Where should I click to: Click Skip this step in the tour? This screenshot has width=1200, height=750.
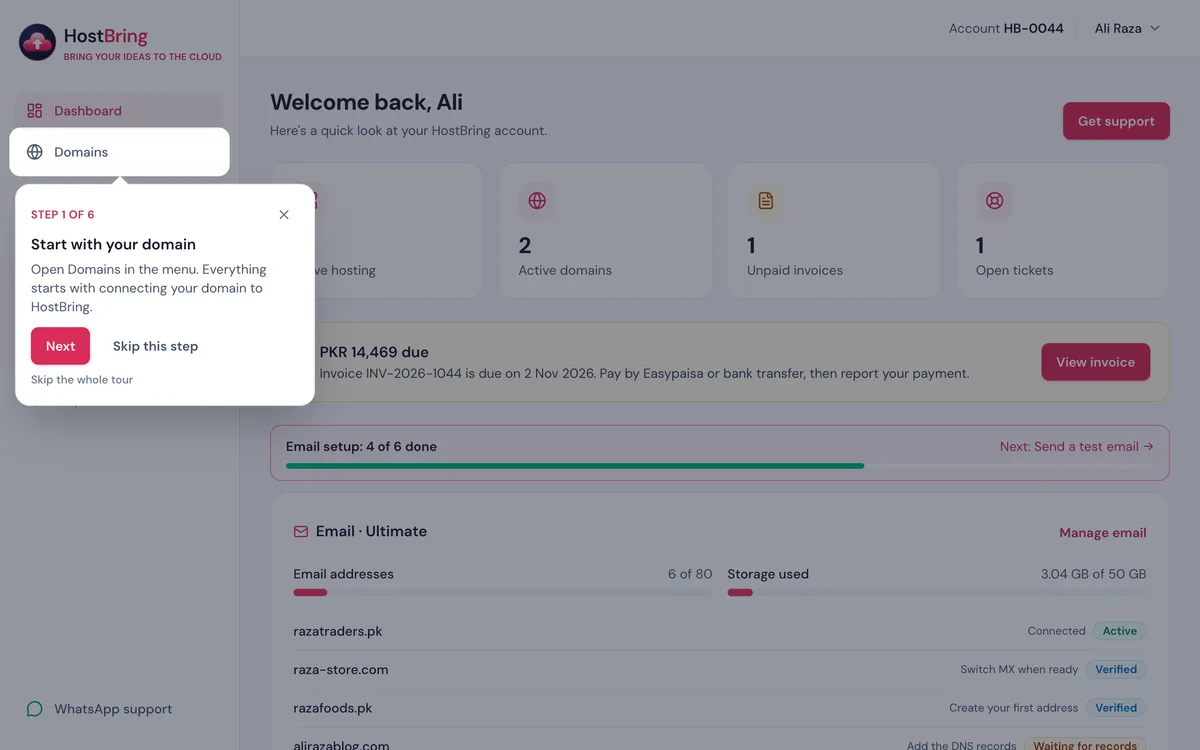155,346
